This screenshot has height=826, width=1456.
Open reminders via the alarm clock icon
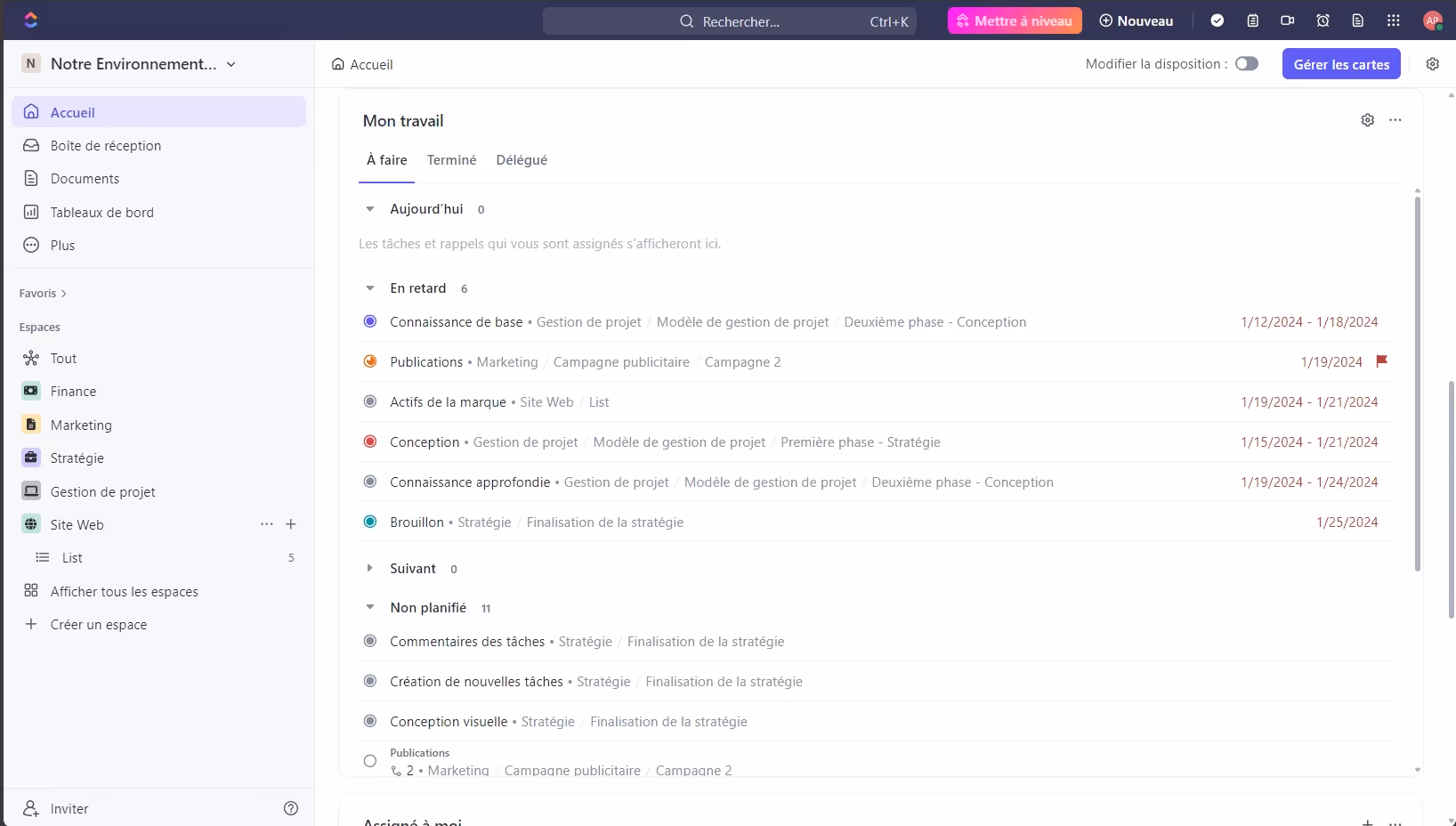point(1322,20)
